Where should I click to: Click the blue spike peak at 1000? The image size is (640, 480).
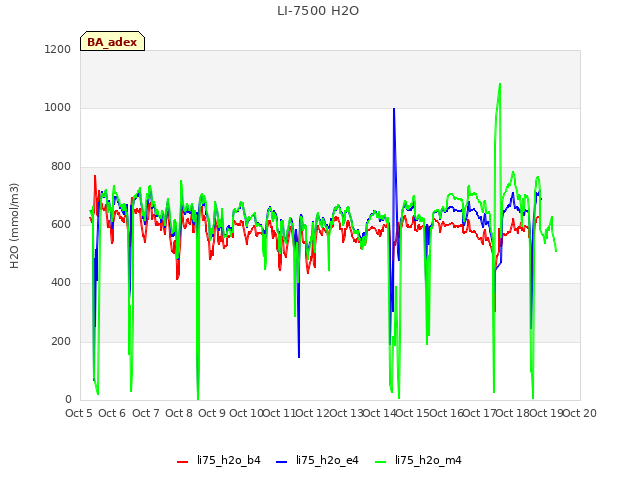tap(394, 109)
